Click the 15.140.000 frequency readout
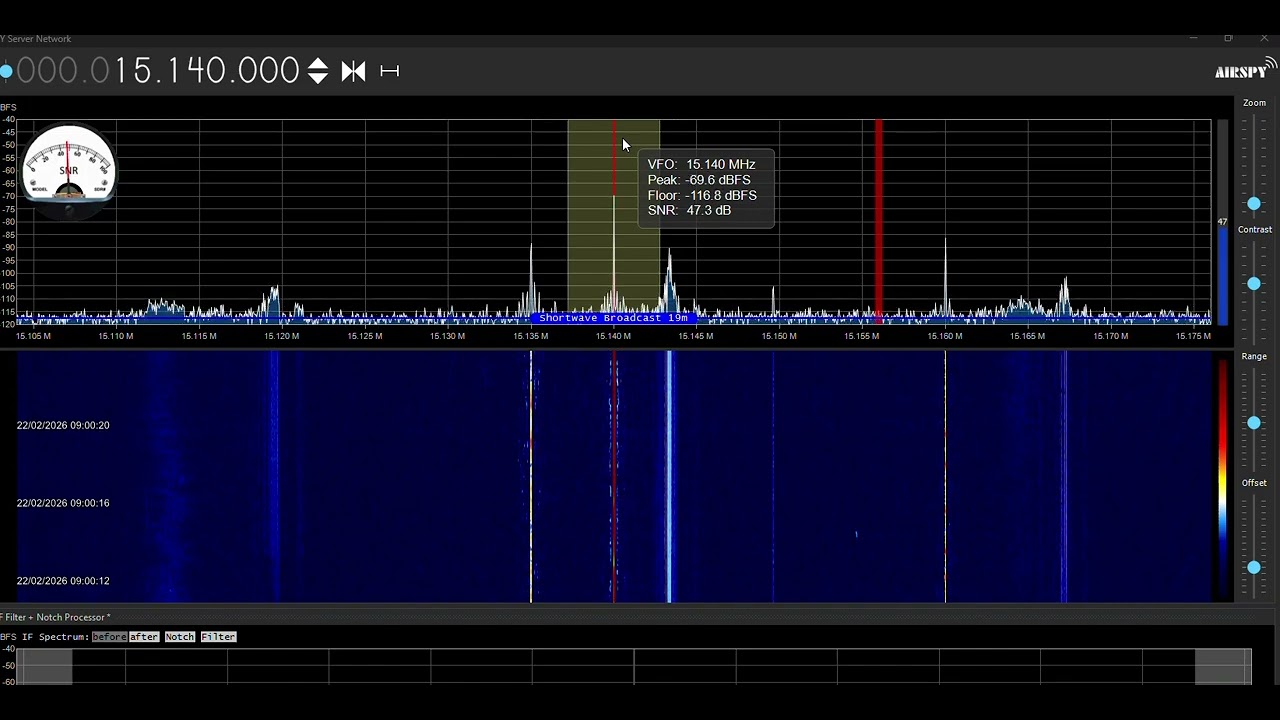 pos(157,71)
